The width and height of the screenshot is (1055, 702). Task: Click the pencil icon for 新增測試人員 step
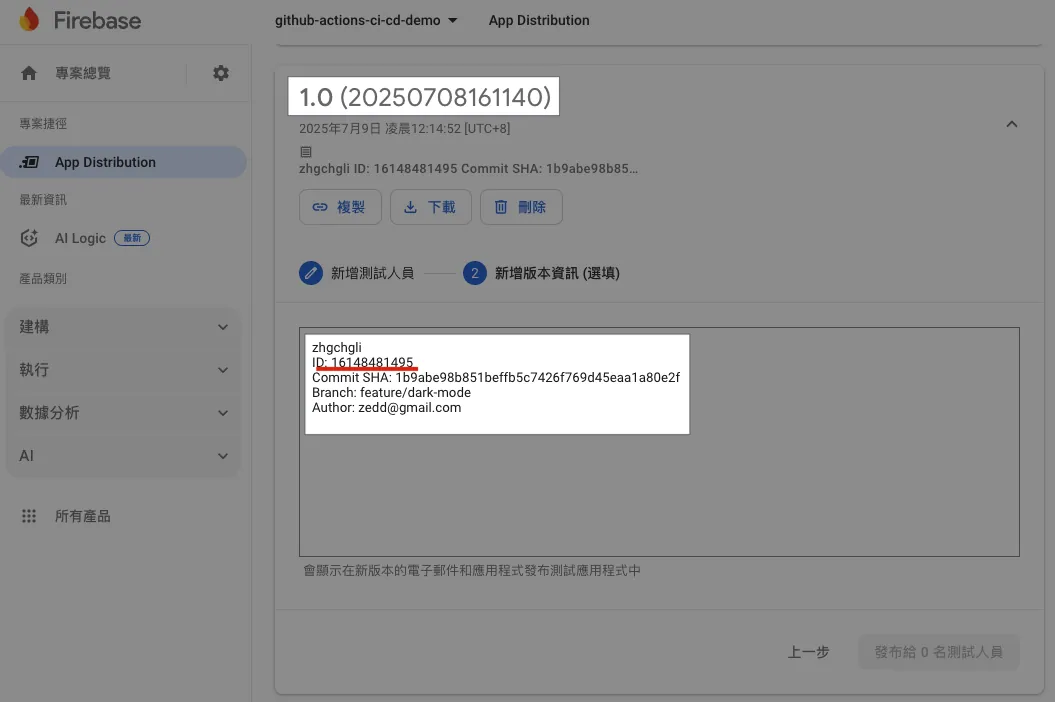coord(311,273)
